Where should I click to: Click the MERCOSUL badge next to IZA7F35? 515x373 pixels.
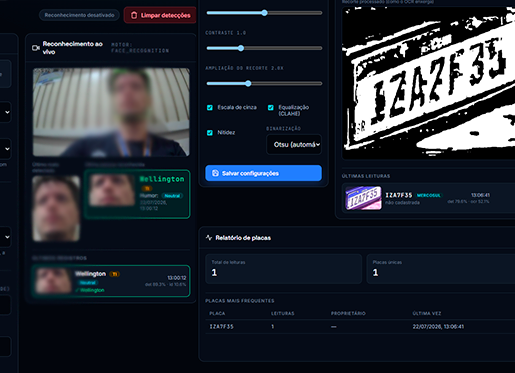click(429, 195)
